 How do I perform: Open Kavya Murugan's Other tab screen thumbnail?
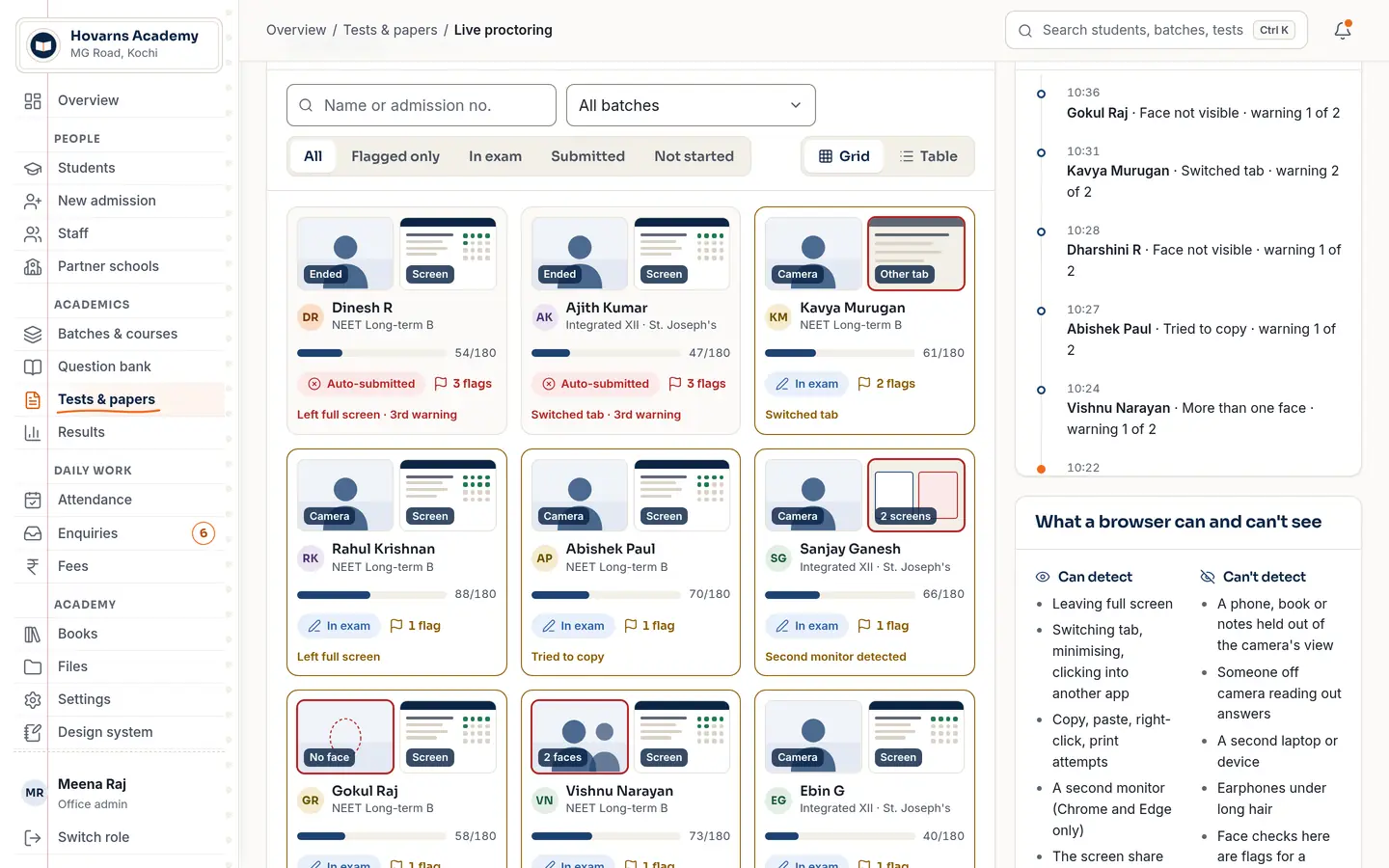point(916,254)
